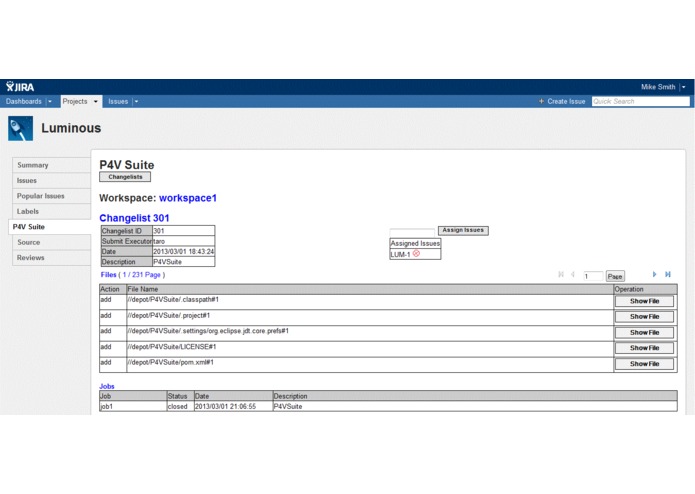Click the file name //depot/P4VSuite/.project#1

click(x=168, y=315)
